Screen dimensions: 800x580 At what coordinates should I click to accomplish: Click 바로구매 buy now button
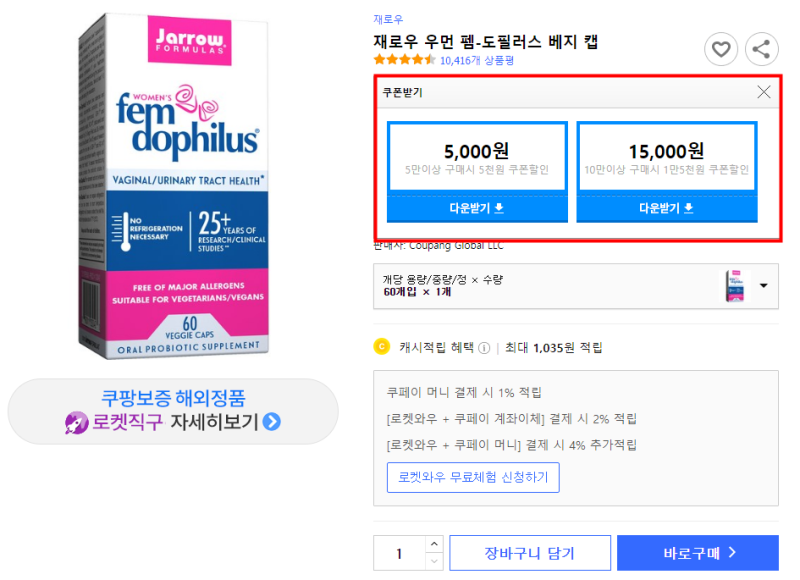[x=697, y=553]
